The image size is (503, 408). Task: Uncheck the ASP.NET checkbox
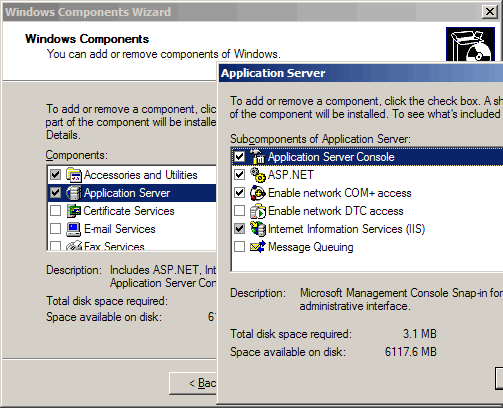[x=239, y=174]
